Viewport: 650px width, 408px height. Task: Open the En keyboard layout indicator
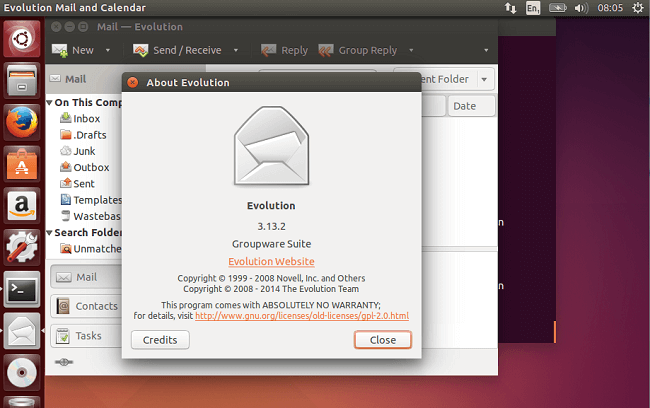tap(533, 8)
